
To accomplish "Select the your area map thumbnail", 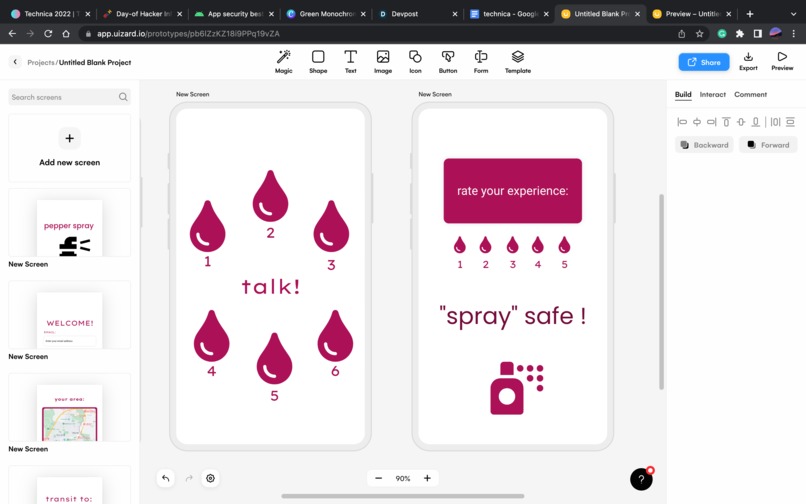I will click(69, 408).
